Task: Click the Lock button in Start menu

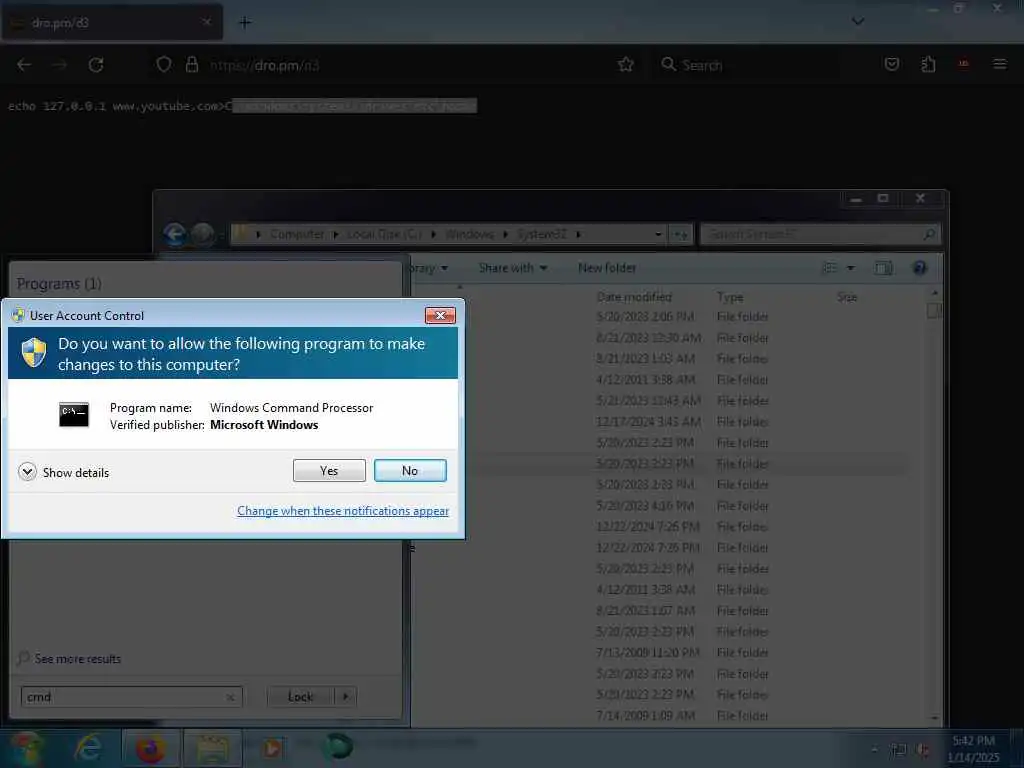Action: 300,697
